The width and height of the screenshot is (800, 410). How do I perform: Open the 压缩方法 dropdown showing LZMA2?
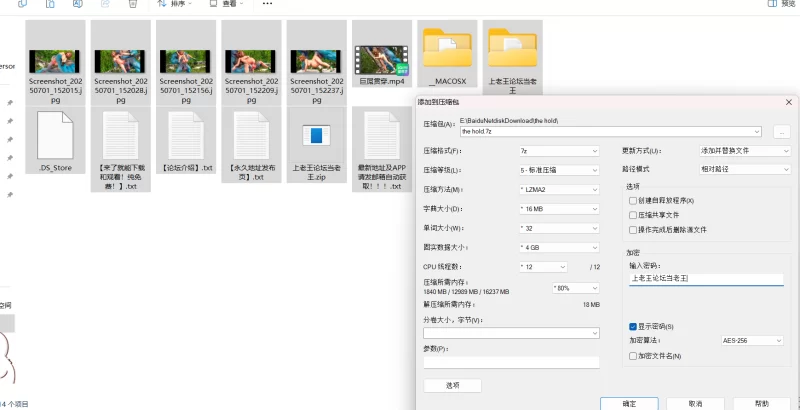pyautogui.click(x=559, y=190)
